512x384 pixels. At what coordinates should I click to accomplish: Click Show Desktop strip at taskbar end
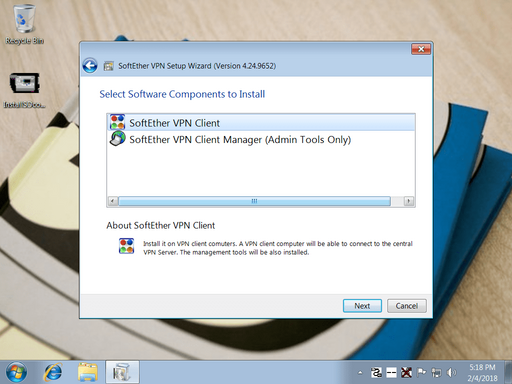(508, 372)
